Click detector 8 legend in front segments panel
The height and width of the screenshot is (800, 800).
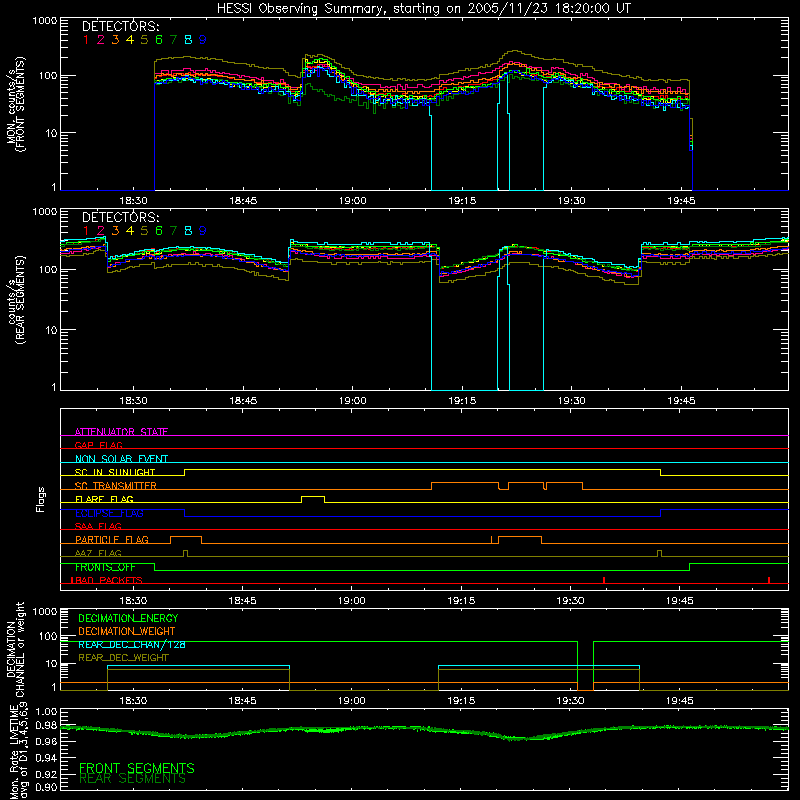pos(188,40)
